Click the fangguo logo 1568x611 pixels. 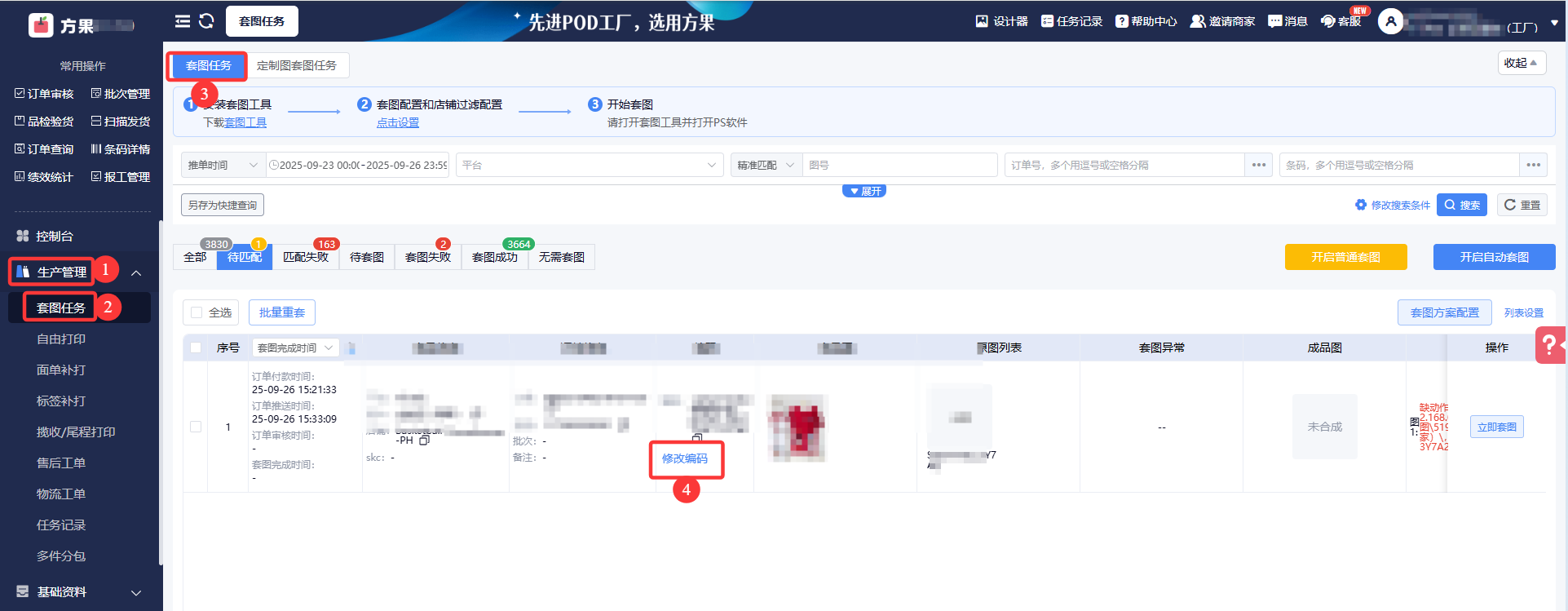click(41, 25)
